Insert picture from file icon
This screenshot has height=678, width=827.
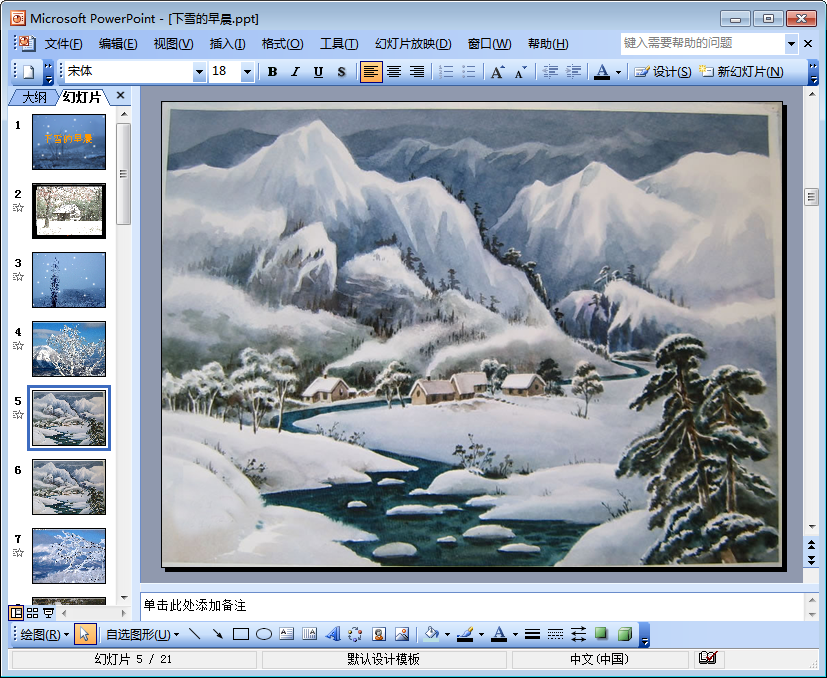pos(402,634)
